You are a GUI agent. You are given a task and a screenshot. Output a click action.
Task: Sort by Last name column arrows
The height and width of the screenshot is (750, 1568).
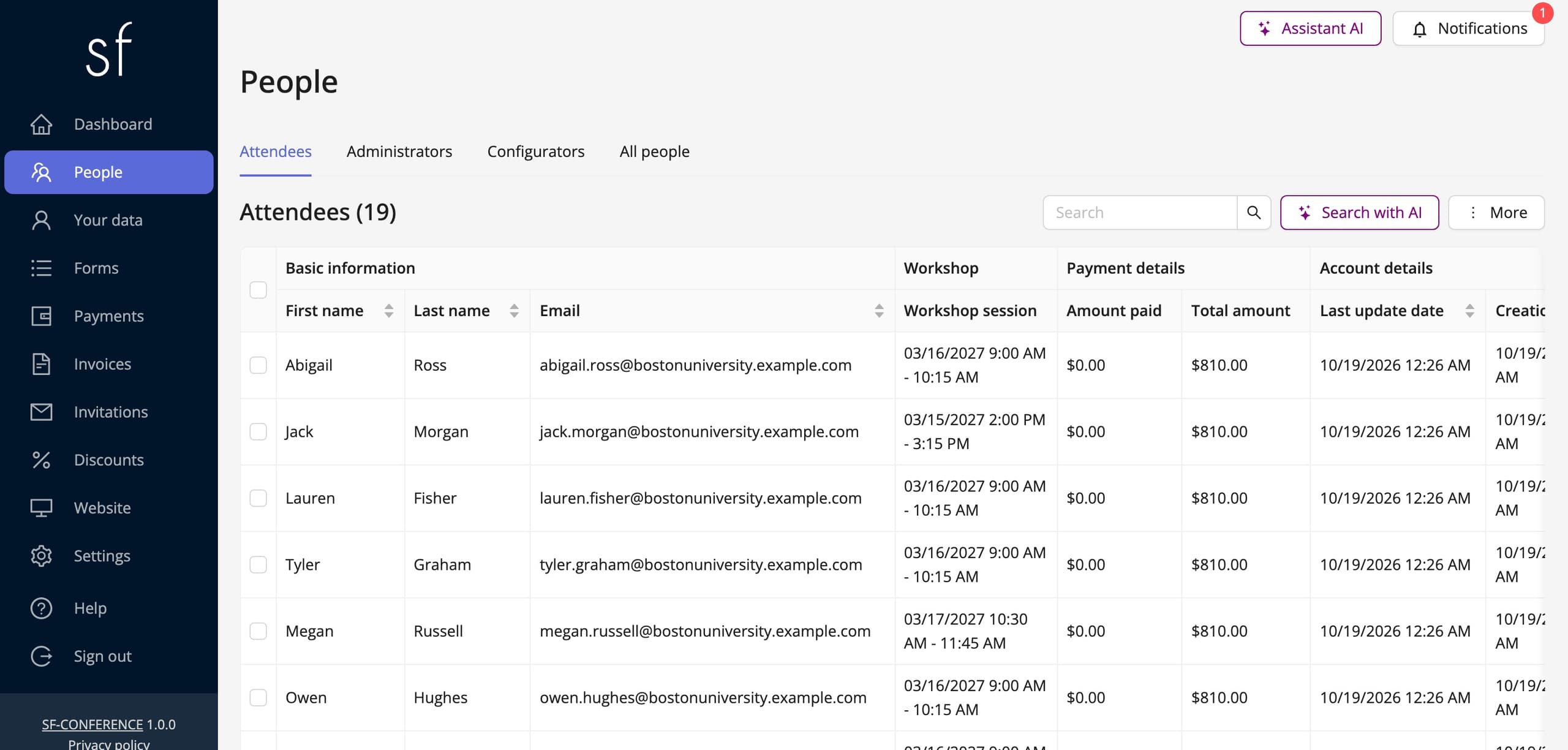[514, 311]
